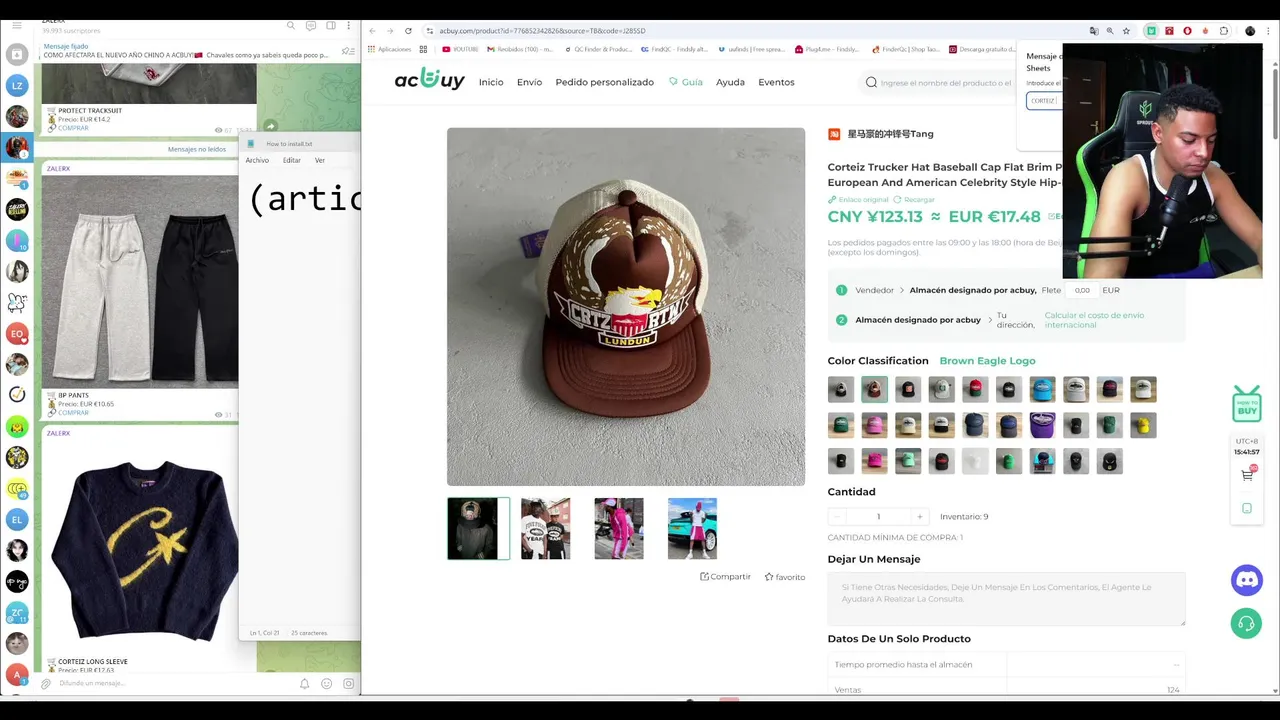1280x720 pixels.
Task: Click the acbuy logo
Action: [x=429, y=80]
